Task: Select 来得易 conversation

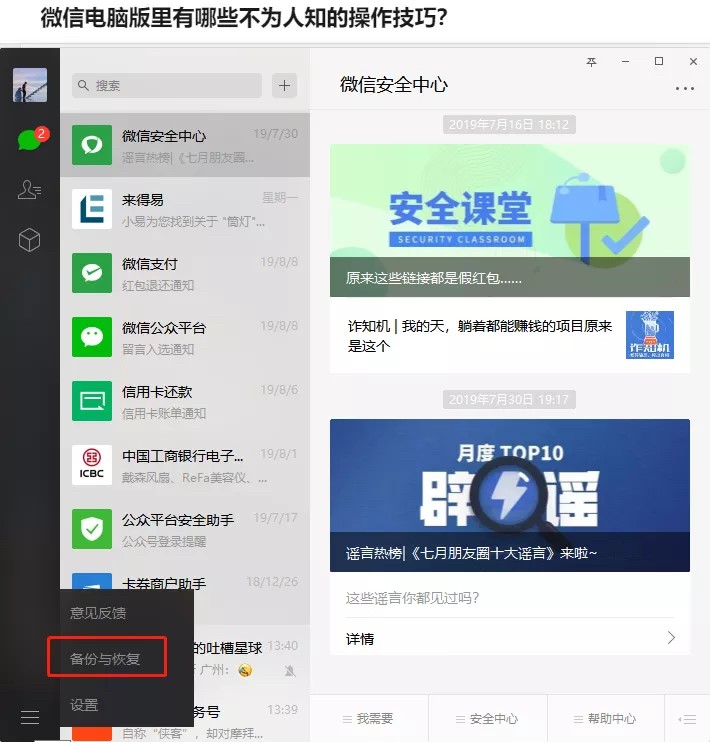Action: 185,209
